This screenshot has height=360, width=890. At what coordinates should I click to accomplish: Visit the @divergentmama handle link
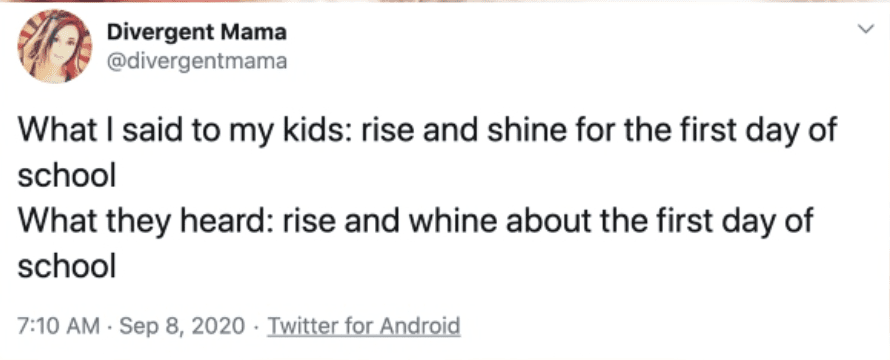(196, 60)
